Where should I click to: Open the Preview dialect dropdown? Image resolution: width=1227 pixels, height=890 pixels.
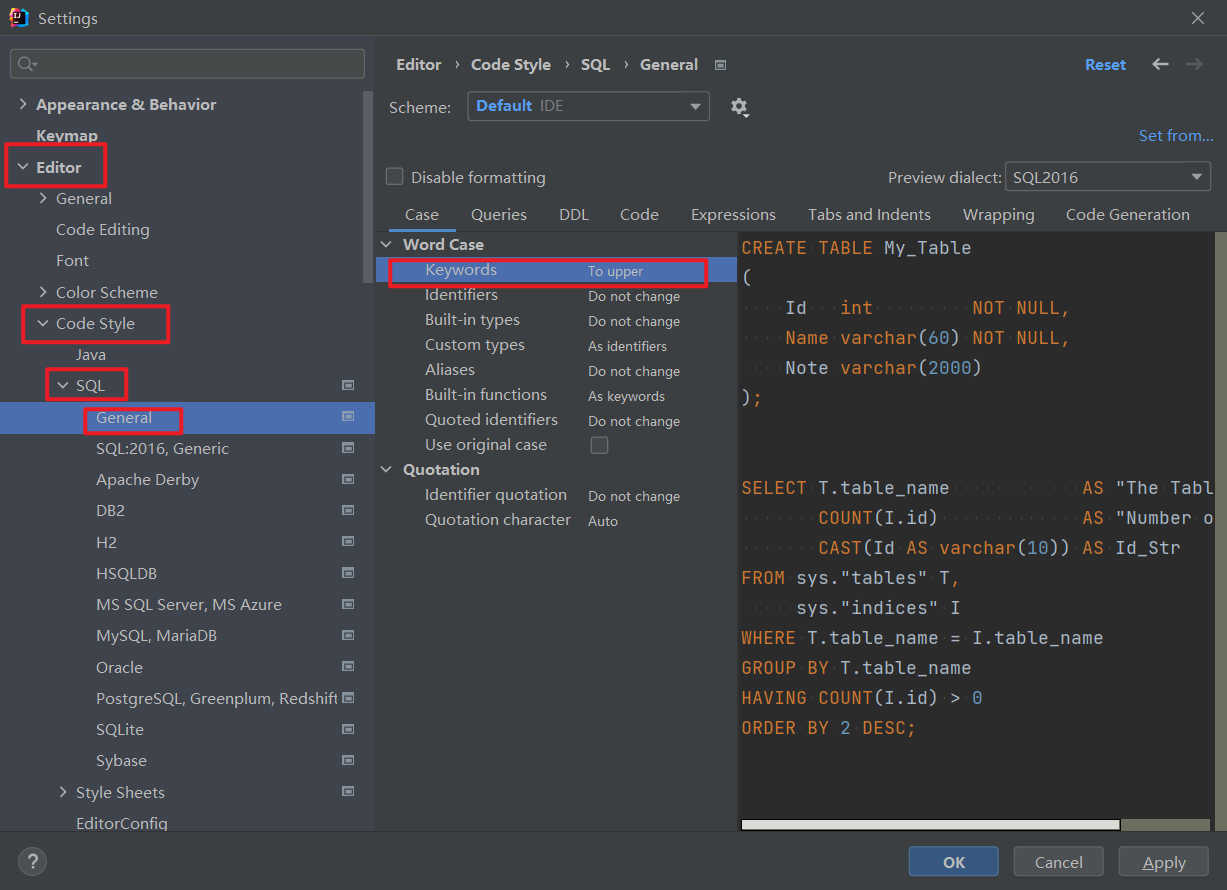pos(1107,177)
